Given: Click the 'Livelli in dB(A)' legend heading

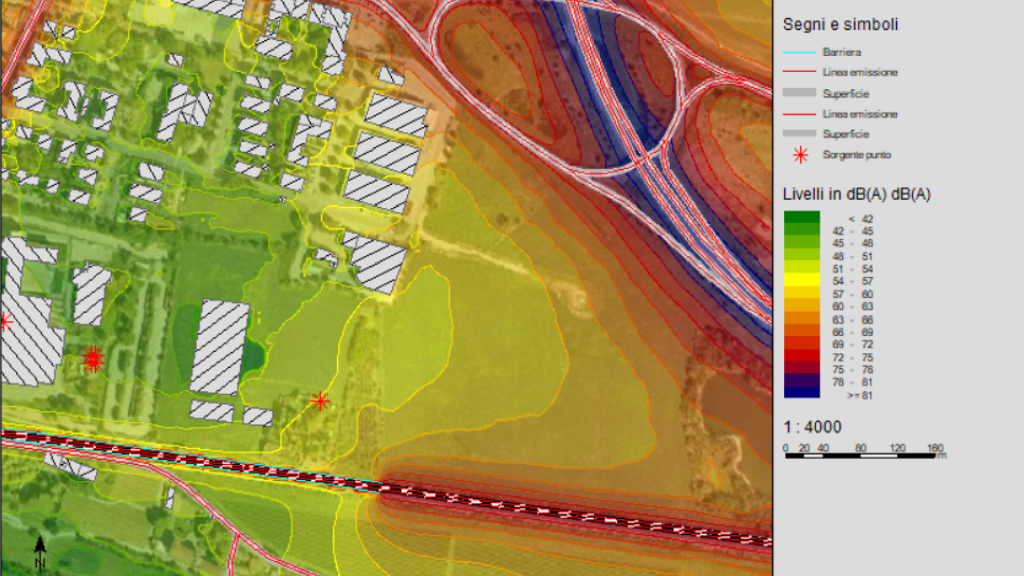Looking at the screenshot, I should coord(857,193).
